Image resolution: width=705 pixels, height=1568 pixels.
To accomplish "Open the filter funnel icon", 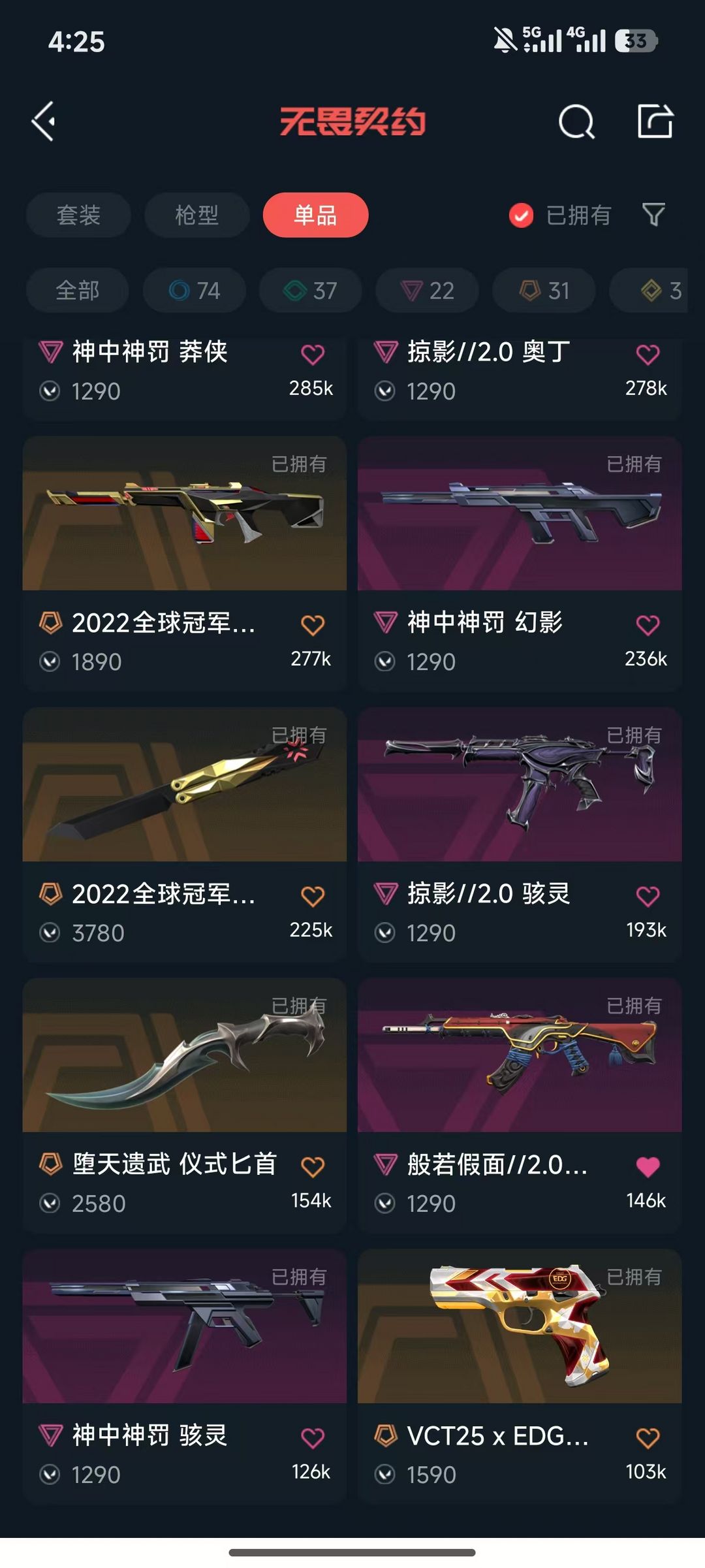I will pyautogui.click(x=653, y=214).
